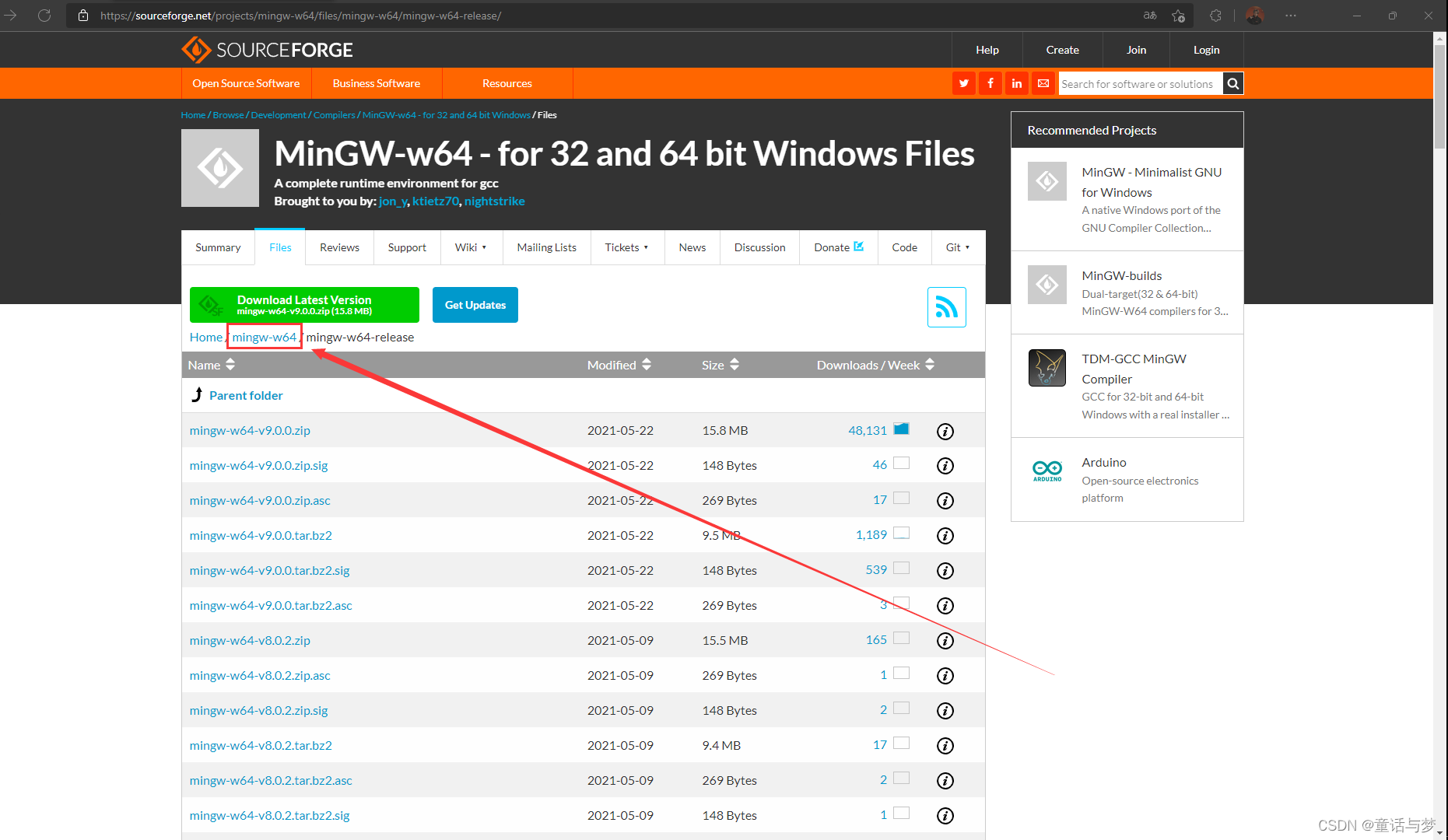Viewport: 1448px width, 840px height.
Task: Download mingw-w64-v9.0.0.zip file link
Action: click(x=250, y=430)
